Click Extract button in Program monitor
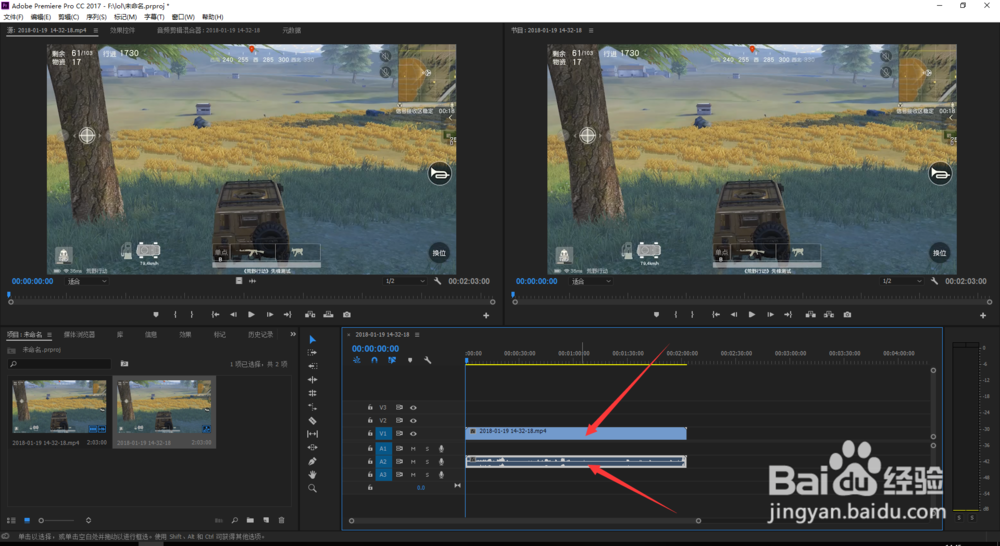Viewport: 1000px width, 546px height. click(x=829, y=314)
